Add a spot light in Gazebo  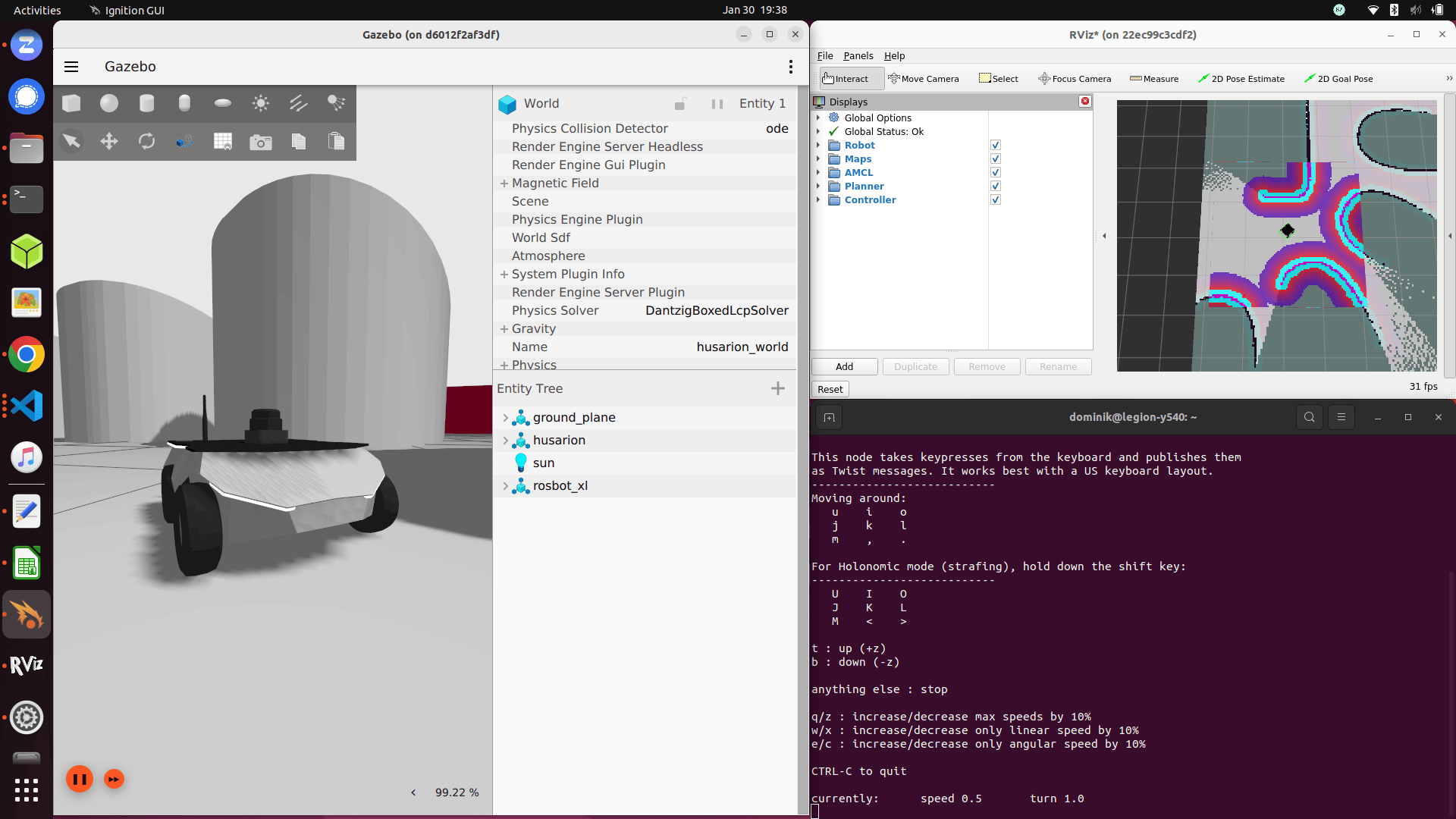[336, 103]
